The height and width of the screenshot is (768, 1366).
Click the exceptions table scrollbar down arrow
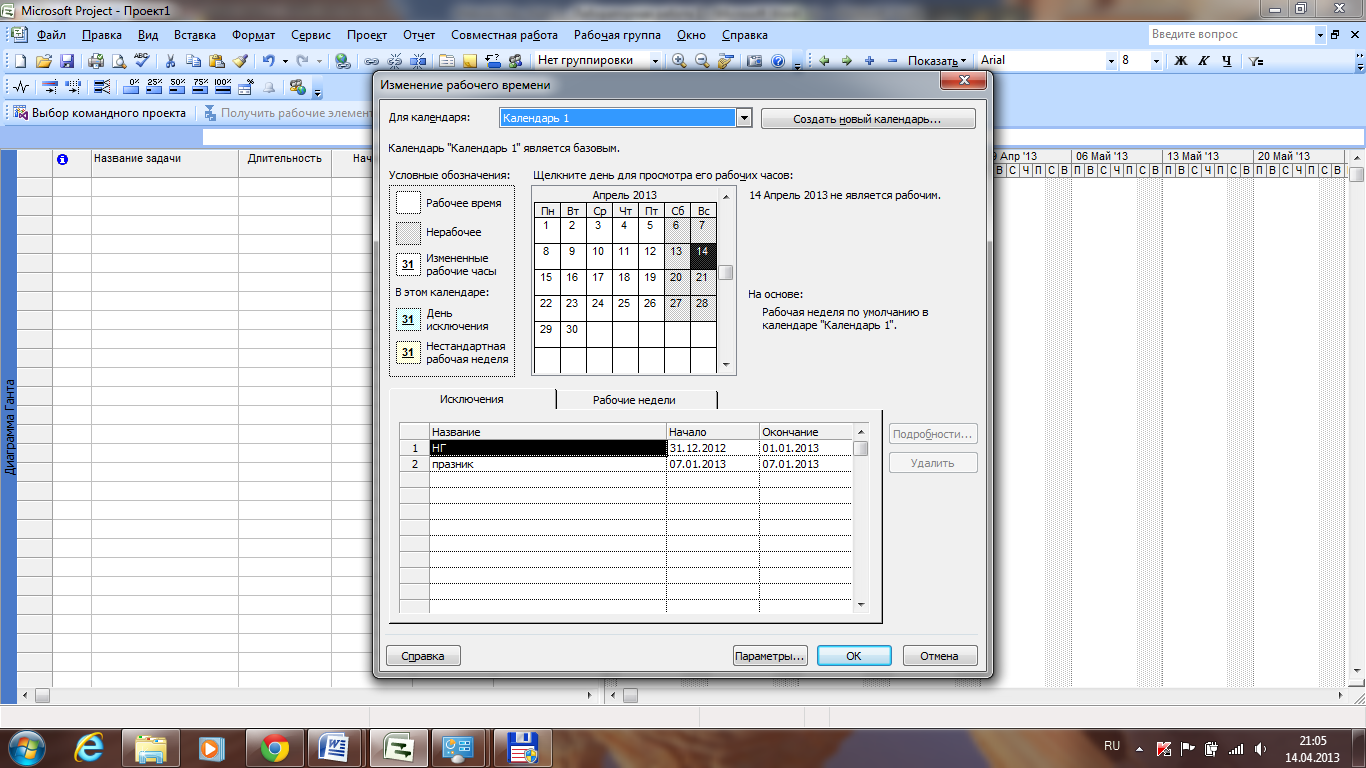pos(861,605)
